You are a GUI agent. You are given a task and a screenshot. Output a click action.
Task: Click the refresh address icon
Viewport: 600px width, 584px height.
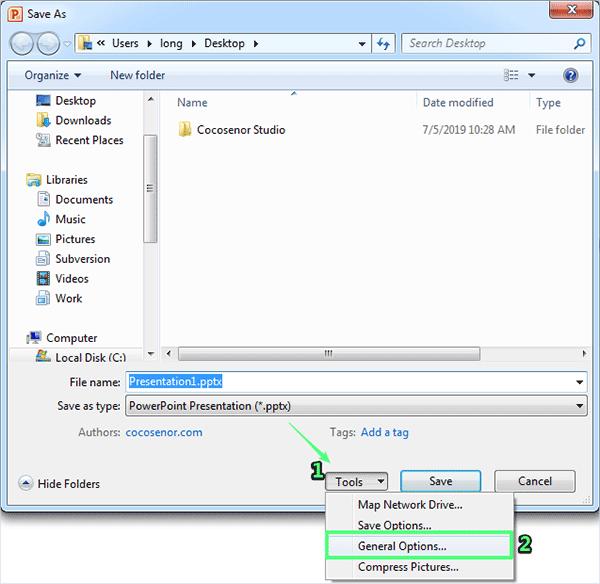[x=383, y=44]
